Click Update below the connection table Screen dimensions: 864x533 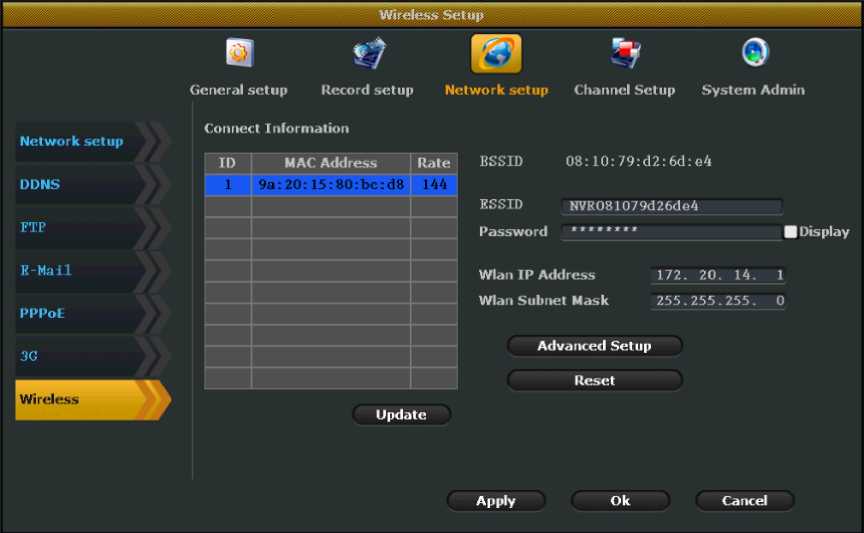coord(401,415)
